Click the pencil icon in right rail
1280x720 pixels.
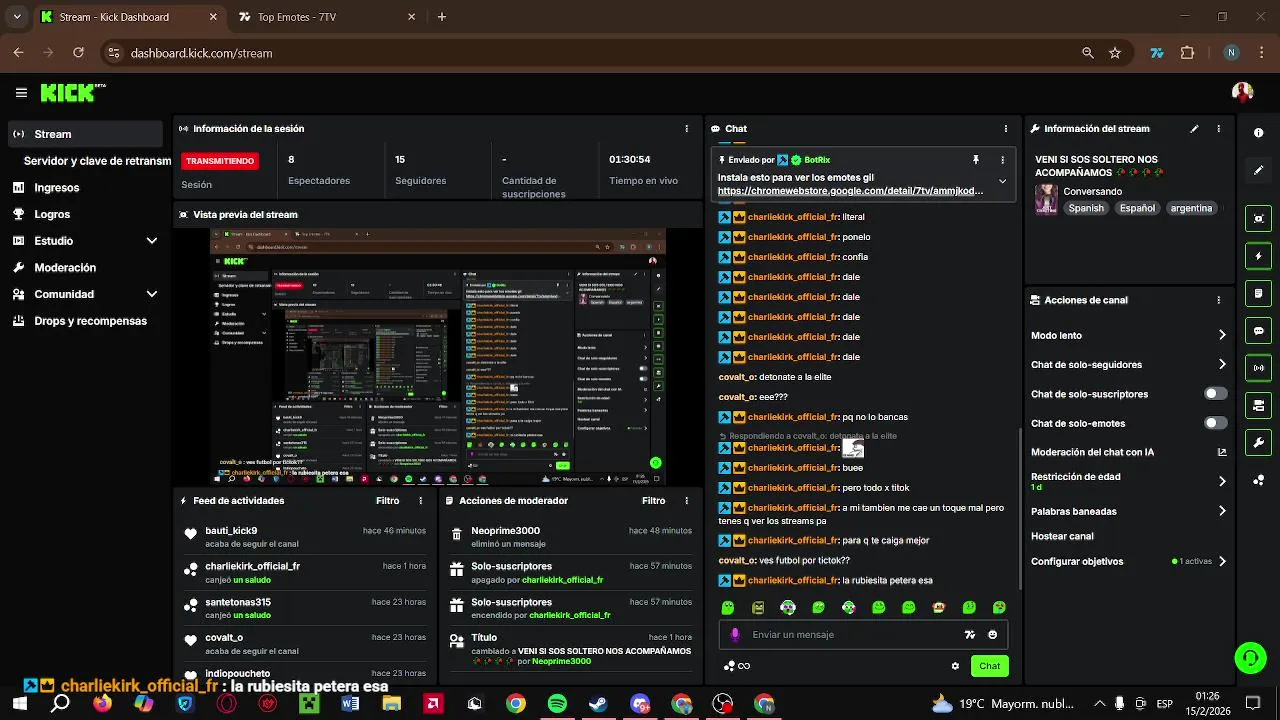pos(1258,170)
